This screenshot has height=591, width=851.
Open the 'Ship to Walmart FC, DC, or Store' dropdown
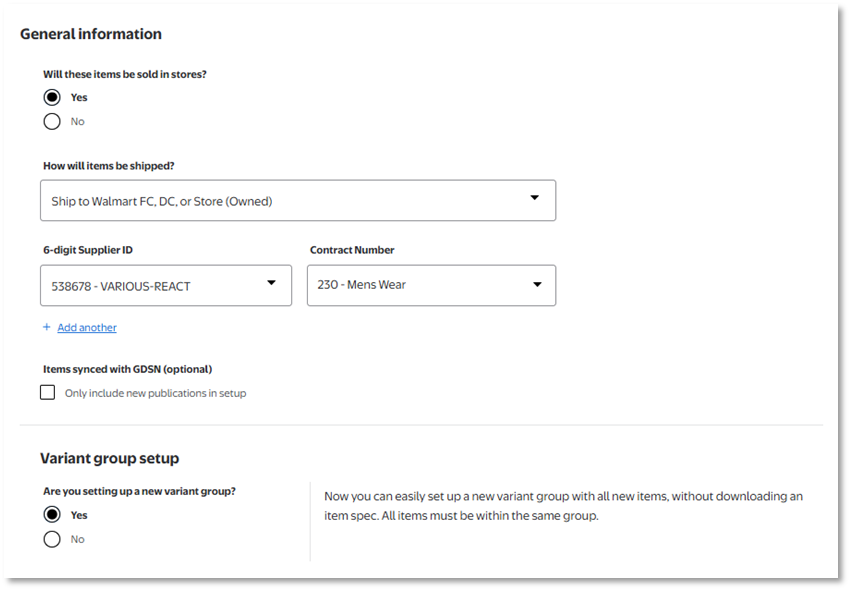(297, 200)
